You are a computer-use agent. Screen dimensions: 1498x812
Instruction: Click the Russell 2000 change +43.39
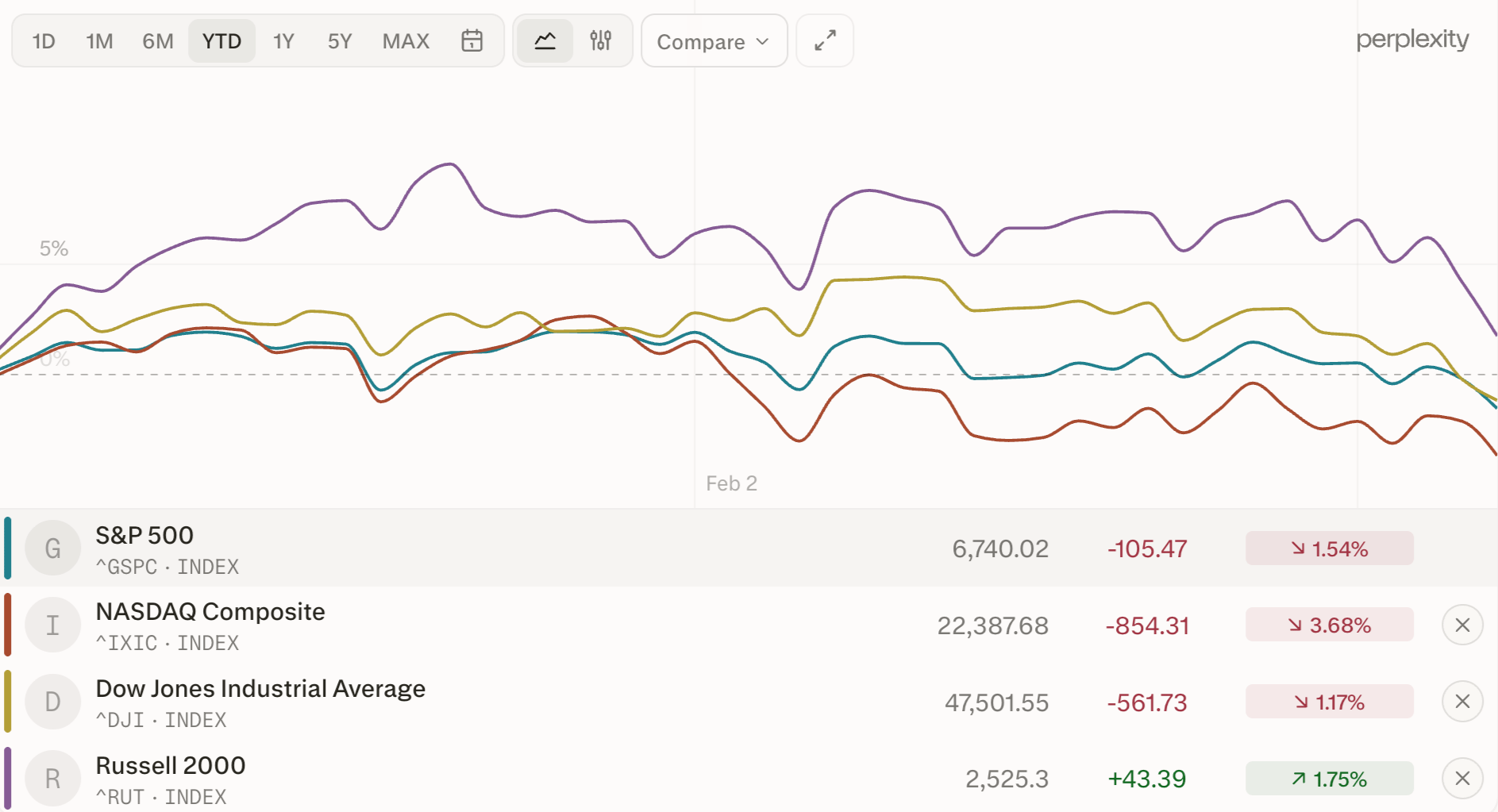(1147, 779)
